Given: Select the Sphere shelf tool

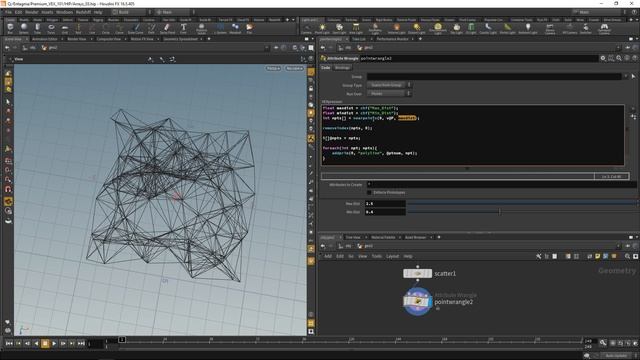Looking at the screenshot, I should pos(24,28).
